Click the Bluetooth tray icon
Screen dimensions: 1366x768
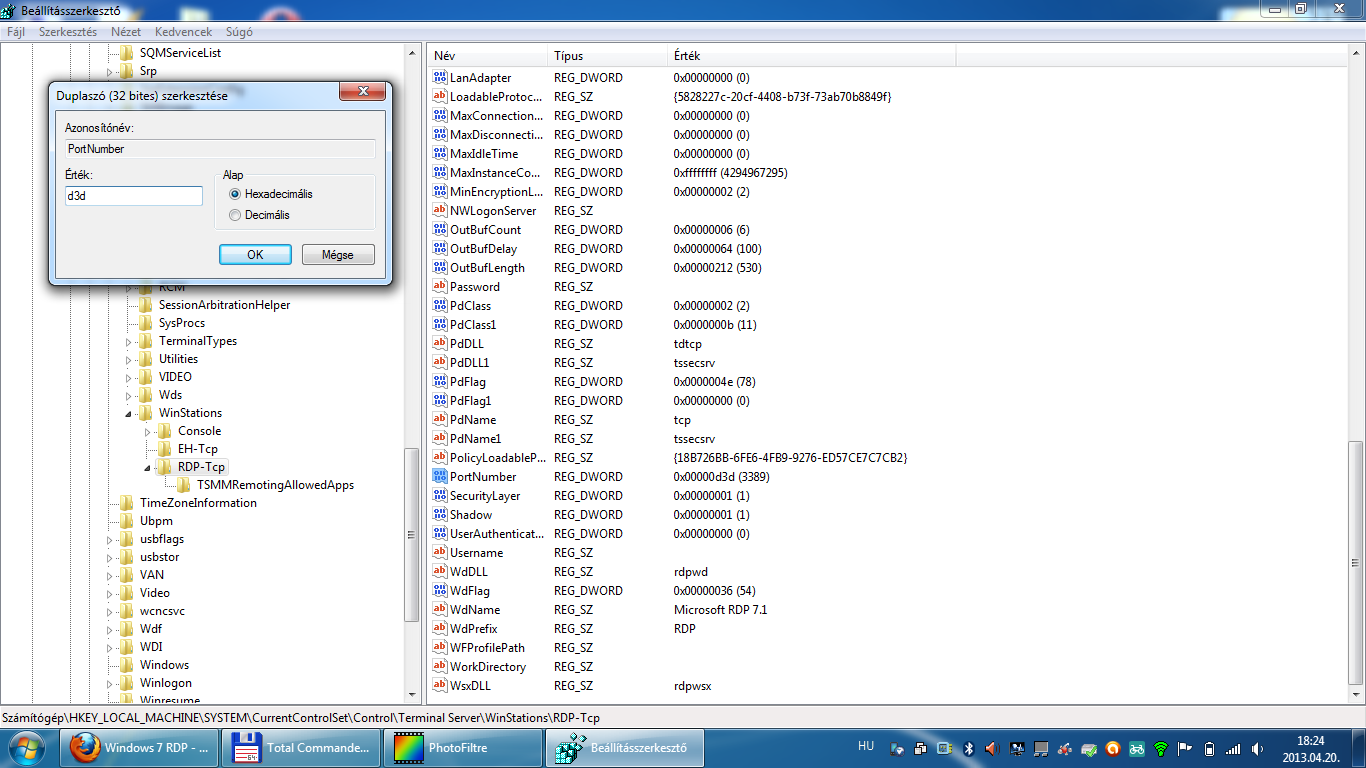(968, 748)
